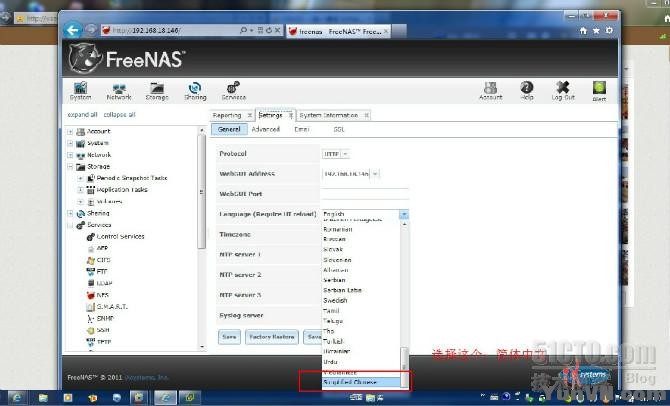Viewport: 670px width, 406px height.
Task: Close the Settings tab
Action: tap(291, 115)
